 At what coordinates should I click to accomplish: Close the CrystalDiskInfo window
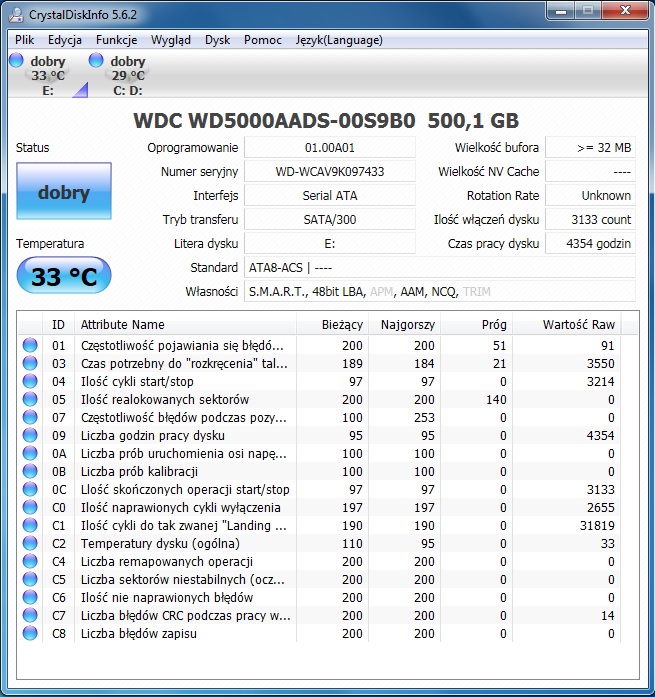tap(625, 11)
